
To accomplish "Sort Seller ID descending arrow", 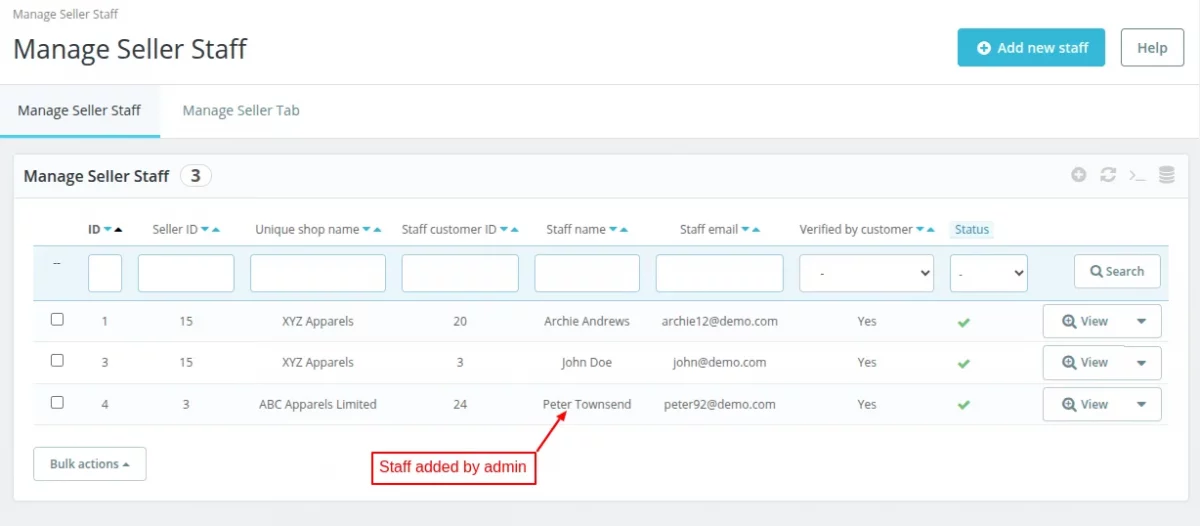I will [x=205, y=229].
